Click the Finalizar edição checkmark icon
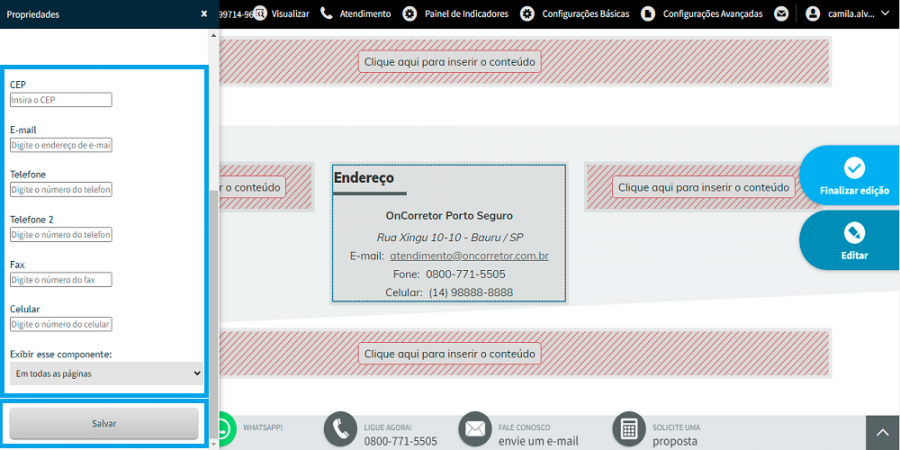 coord(854,168)
